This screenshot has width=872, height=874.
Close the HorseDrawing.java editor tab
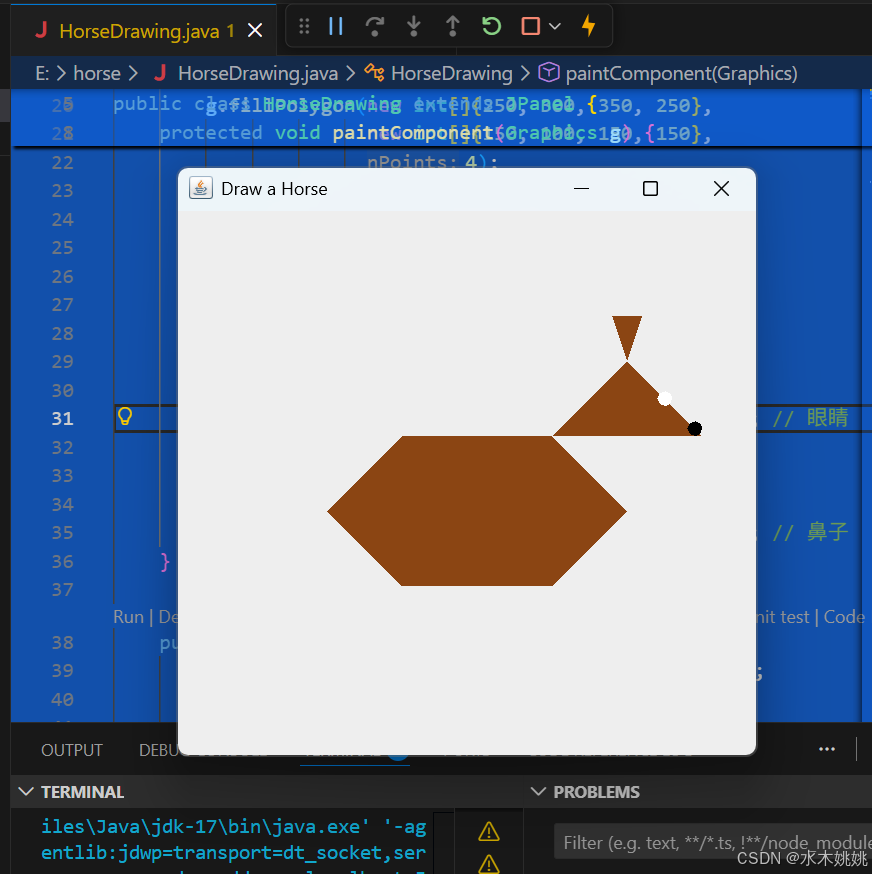[255, 30]
